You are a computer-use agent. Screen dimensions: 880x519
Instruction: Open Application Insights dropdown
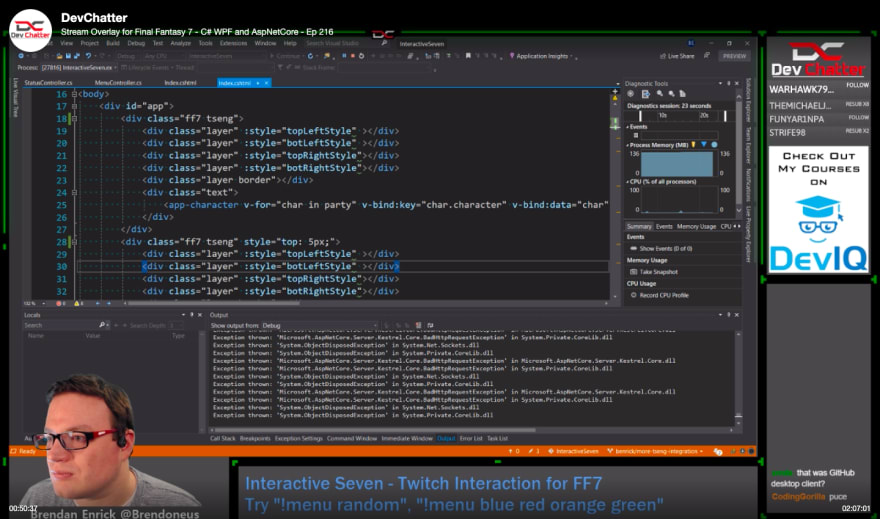pyautogui.click(x=542, y=56)
